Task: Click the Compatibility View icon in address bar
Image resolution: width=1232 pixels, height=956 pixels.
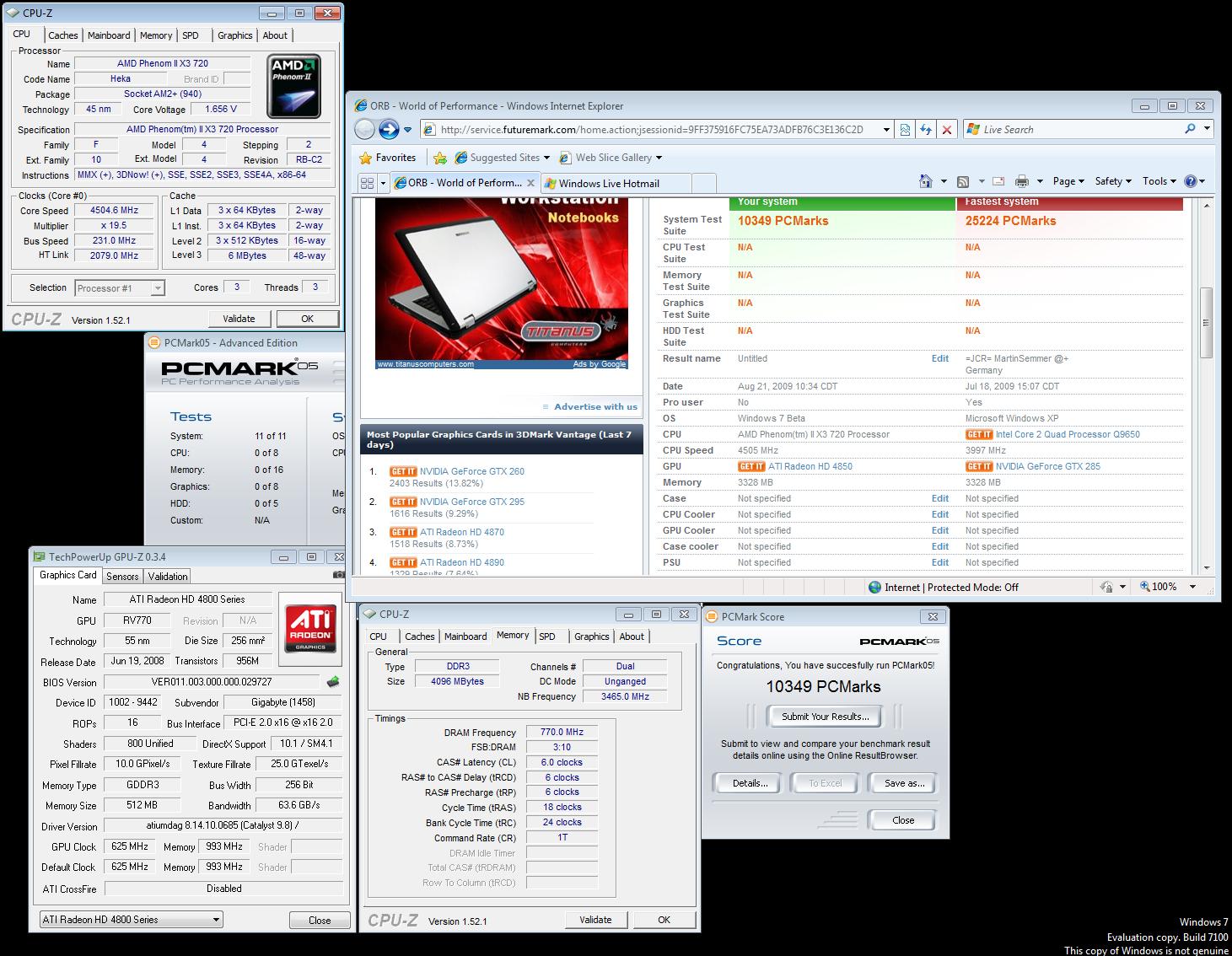Action: pyautogui.click(x=905, y=130)
